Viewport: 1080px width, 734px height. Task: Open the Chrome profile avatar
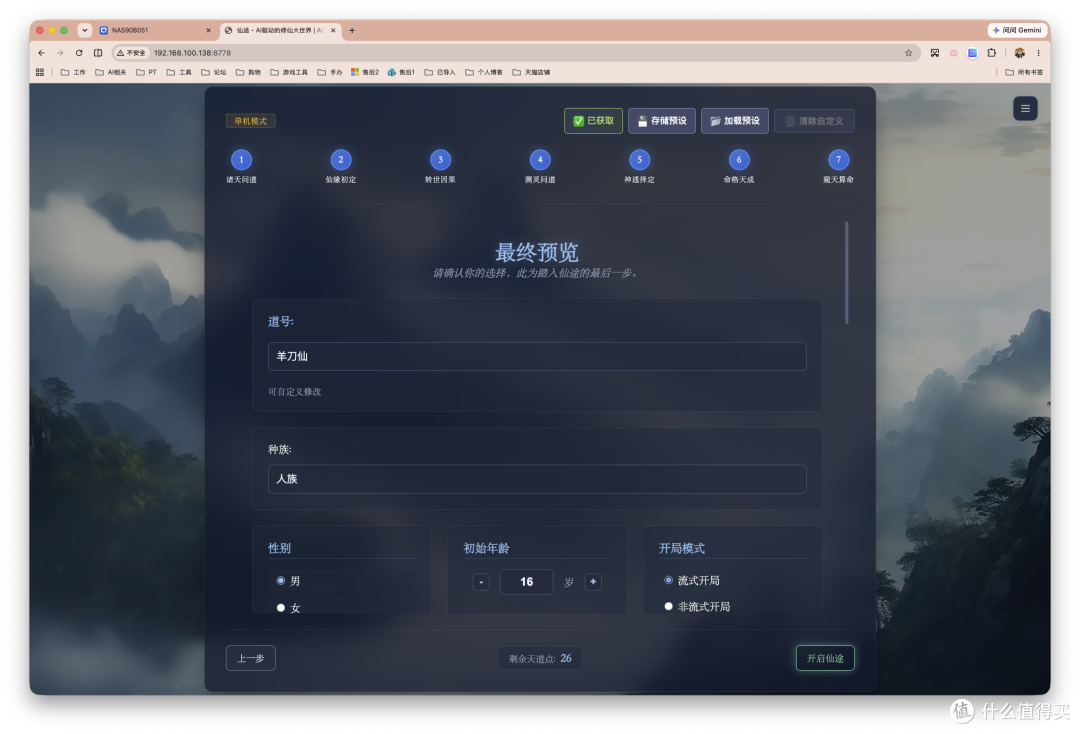point(1019,53)
